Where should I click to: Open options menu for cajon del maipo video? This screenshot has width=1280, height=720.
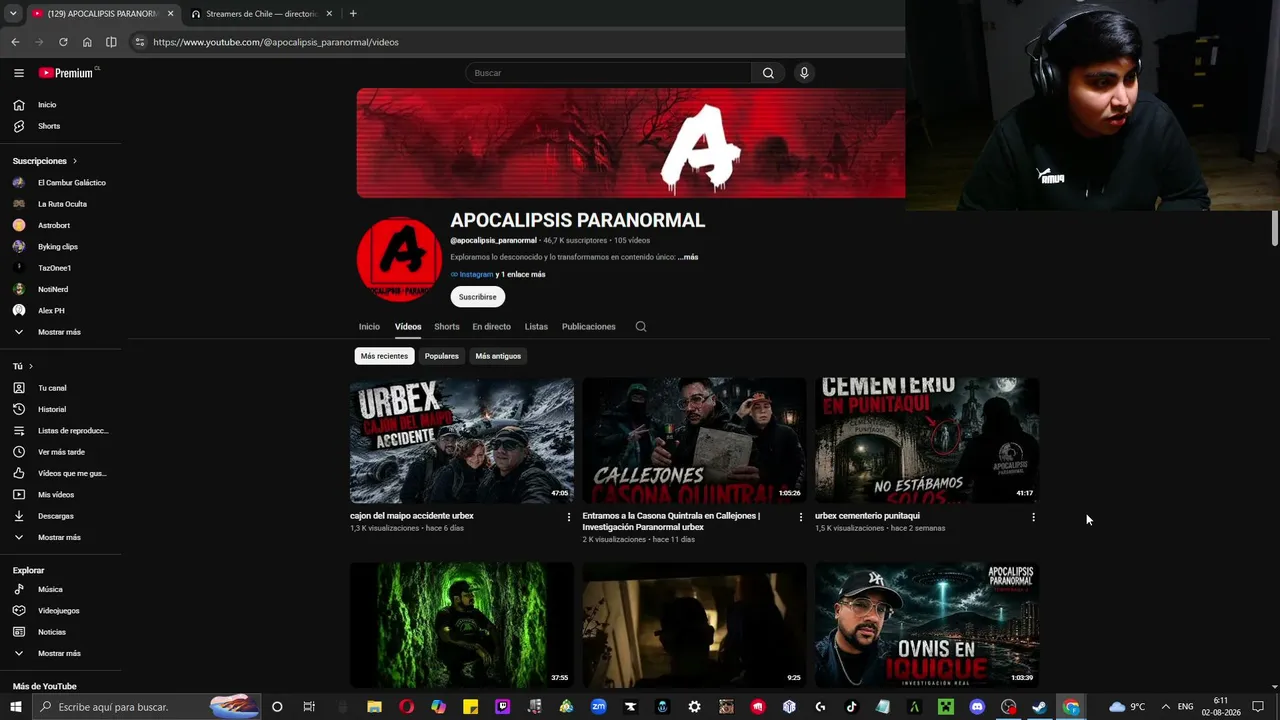(569, 517)
